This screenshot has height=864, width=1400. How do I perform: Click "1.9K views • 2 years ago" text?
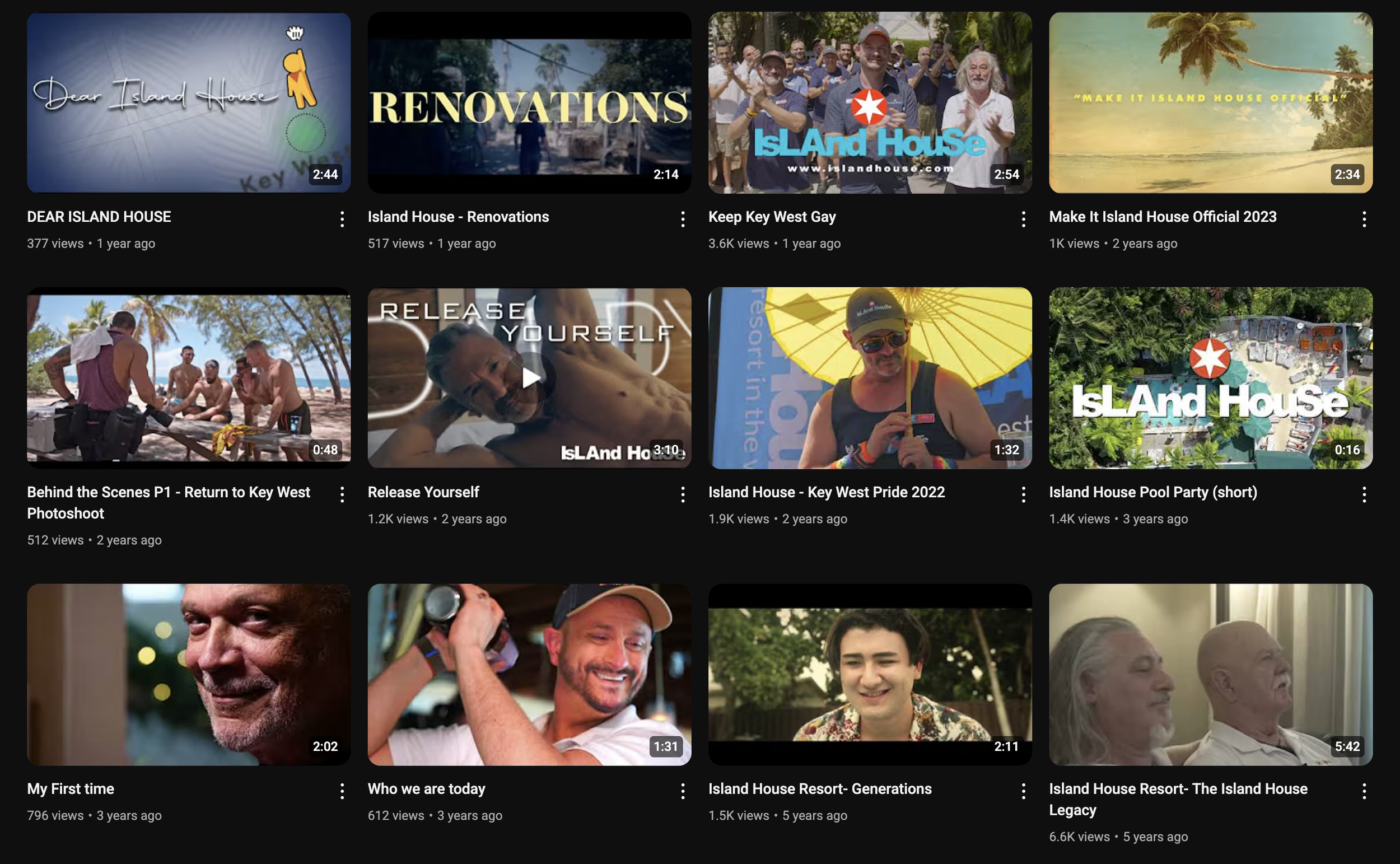[778, 519]
